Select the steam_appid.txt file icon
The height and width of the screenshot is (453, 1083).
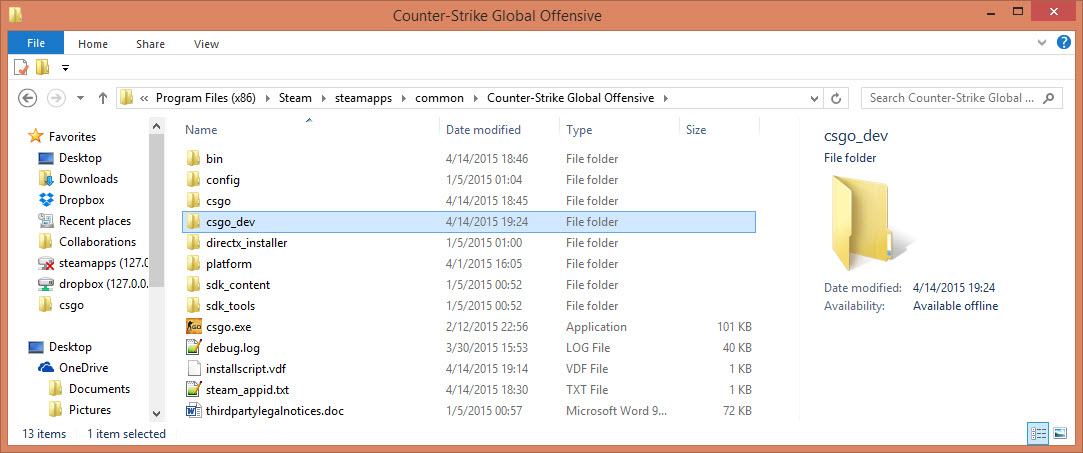pos(193,389)
